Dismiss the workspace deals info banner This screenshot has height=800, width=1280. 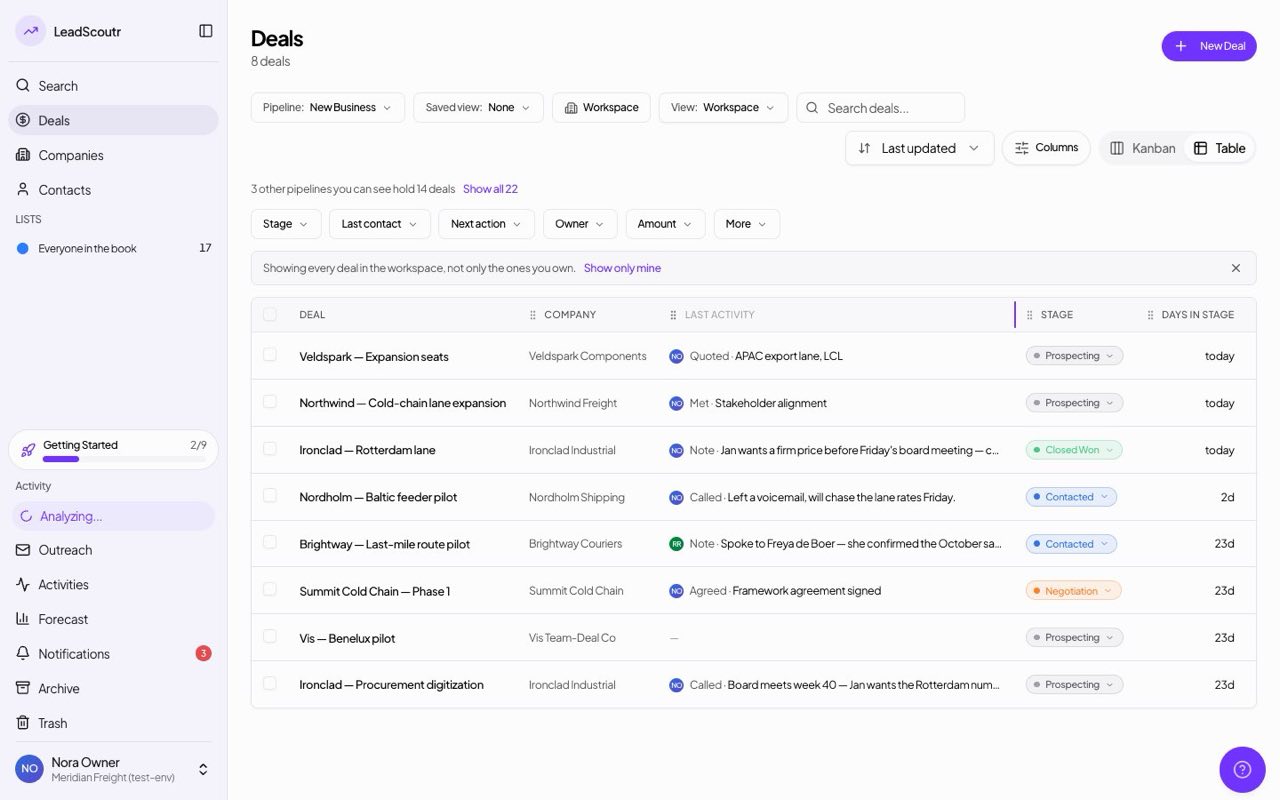[1236, 268]
